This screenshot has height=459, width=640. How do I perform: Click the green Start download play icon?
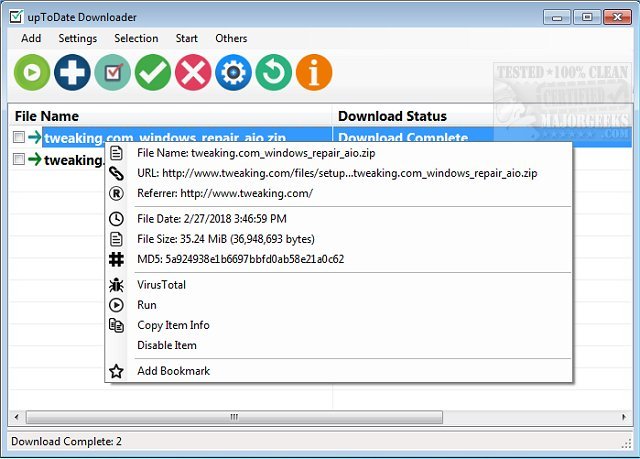32,73
